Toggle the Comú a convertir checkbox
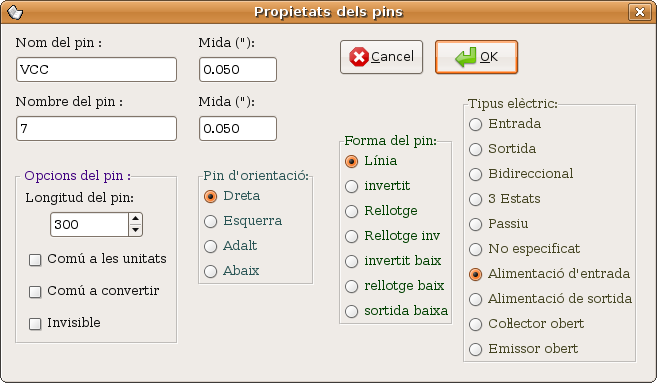The image size is (657, 383). [35, 292]
